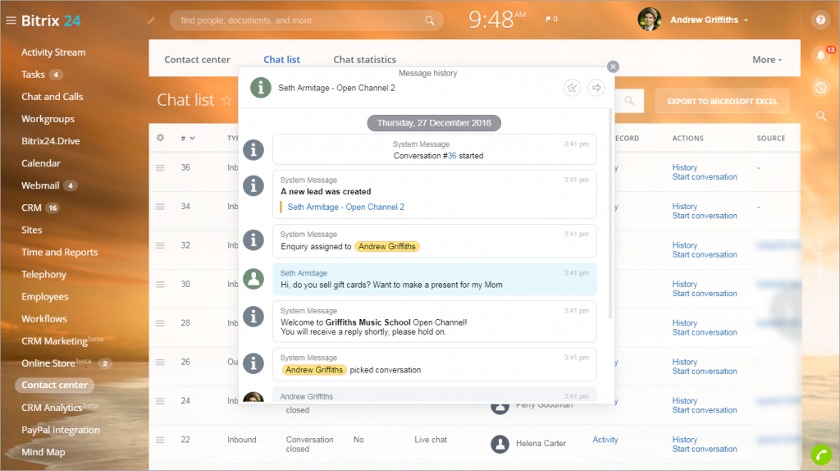Image resolution: width=840 pixels, height=471 pixels.
Task: Open Tasks in sidebar
Action: point(33,74)
